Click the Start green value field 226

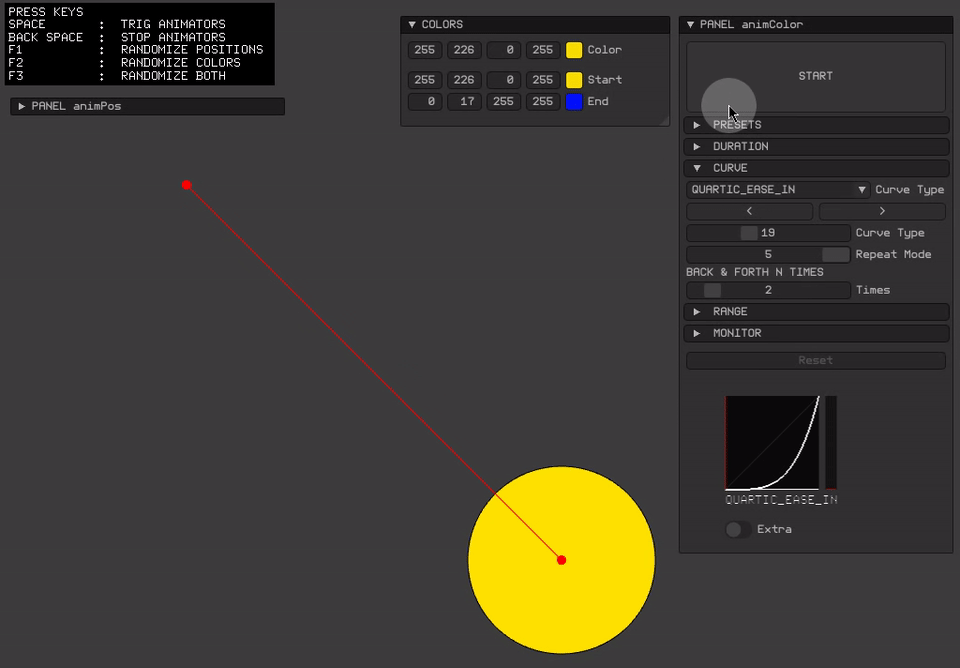click(x=464, y=80)
